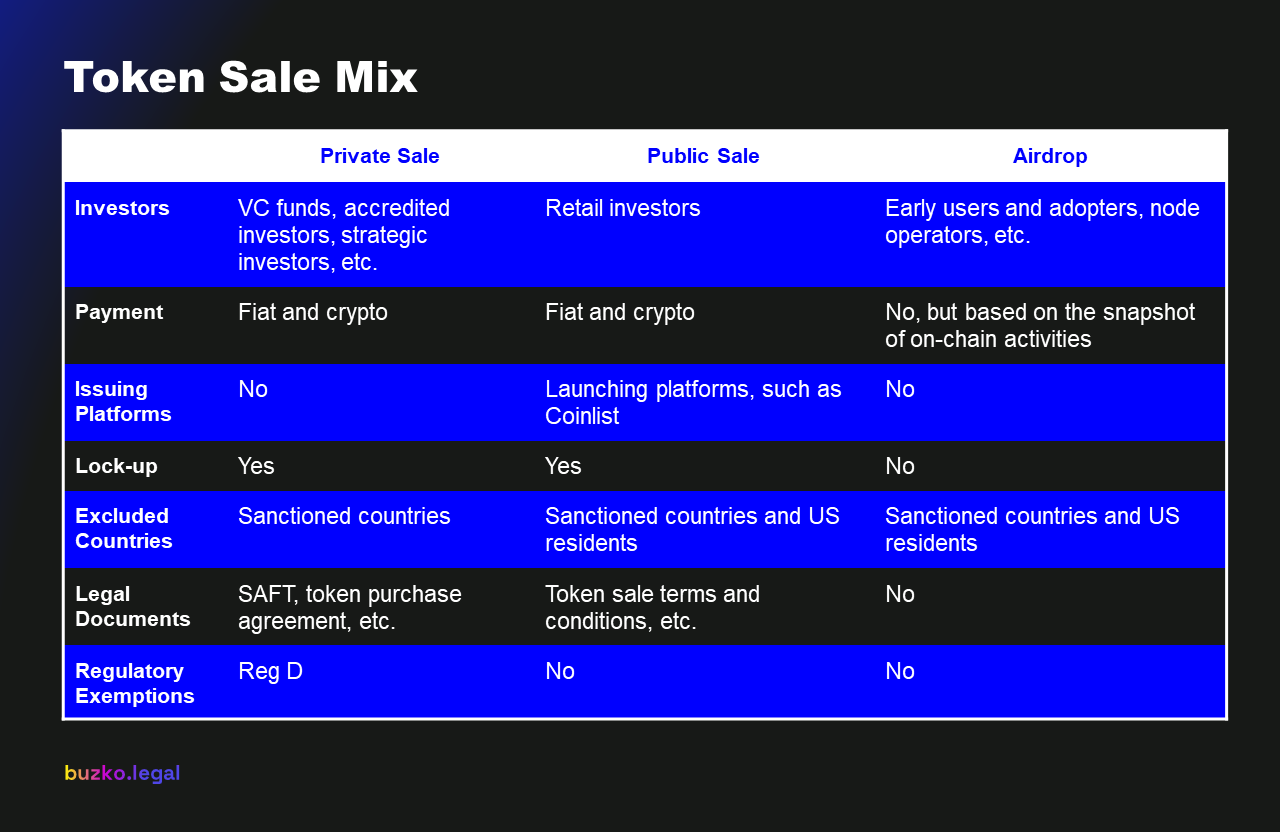Click the Investors row label
Viewport: 1280px width, 832px height.
pyautogui.click(x=122, y=208)
